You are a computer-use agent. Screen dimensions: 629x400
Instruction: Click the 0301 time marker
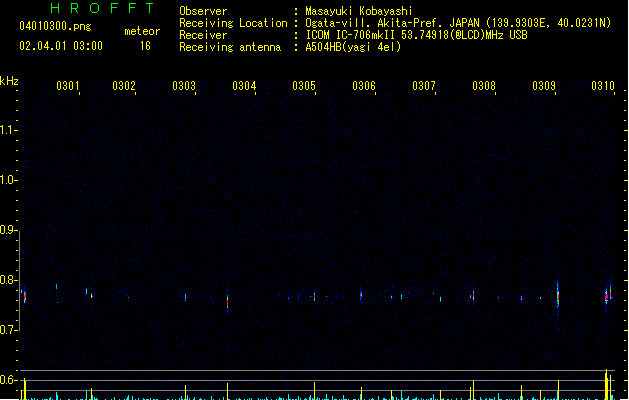(x=68, y=86)
